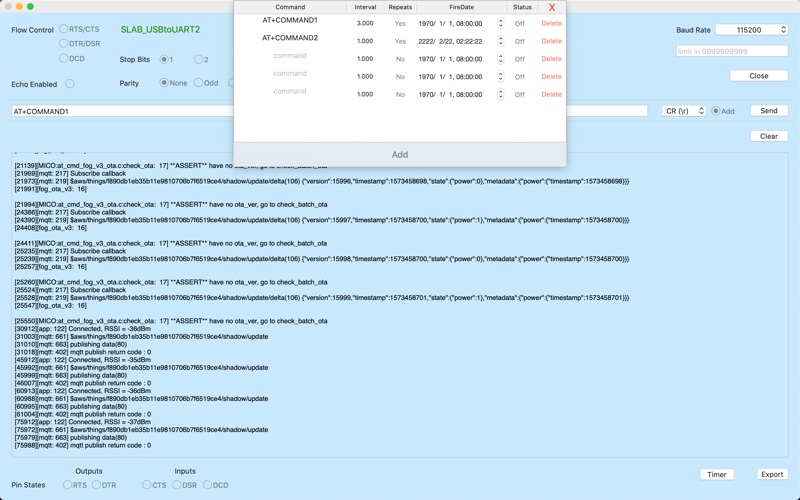Adjust FireDate stepper for AT+COMMAND2

coord(501,41)
